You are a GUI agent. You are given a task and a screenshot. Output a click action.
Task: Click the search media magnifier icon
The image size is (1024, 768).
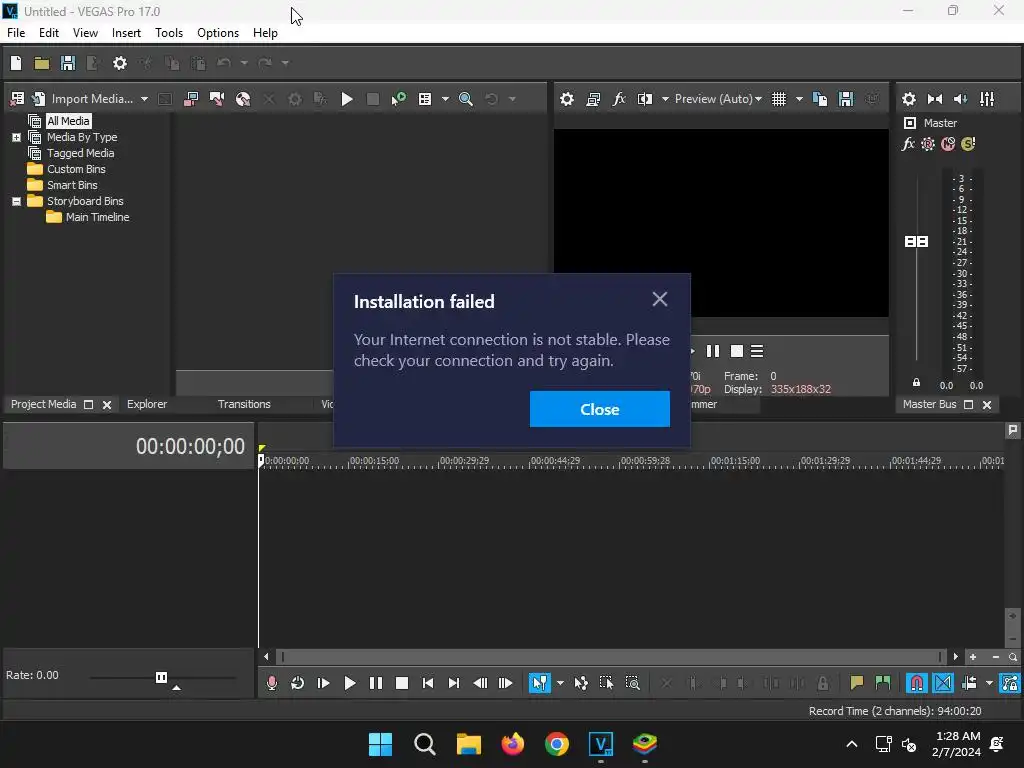click(466, 99)
